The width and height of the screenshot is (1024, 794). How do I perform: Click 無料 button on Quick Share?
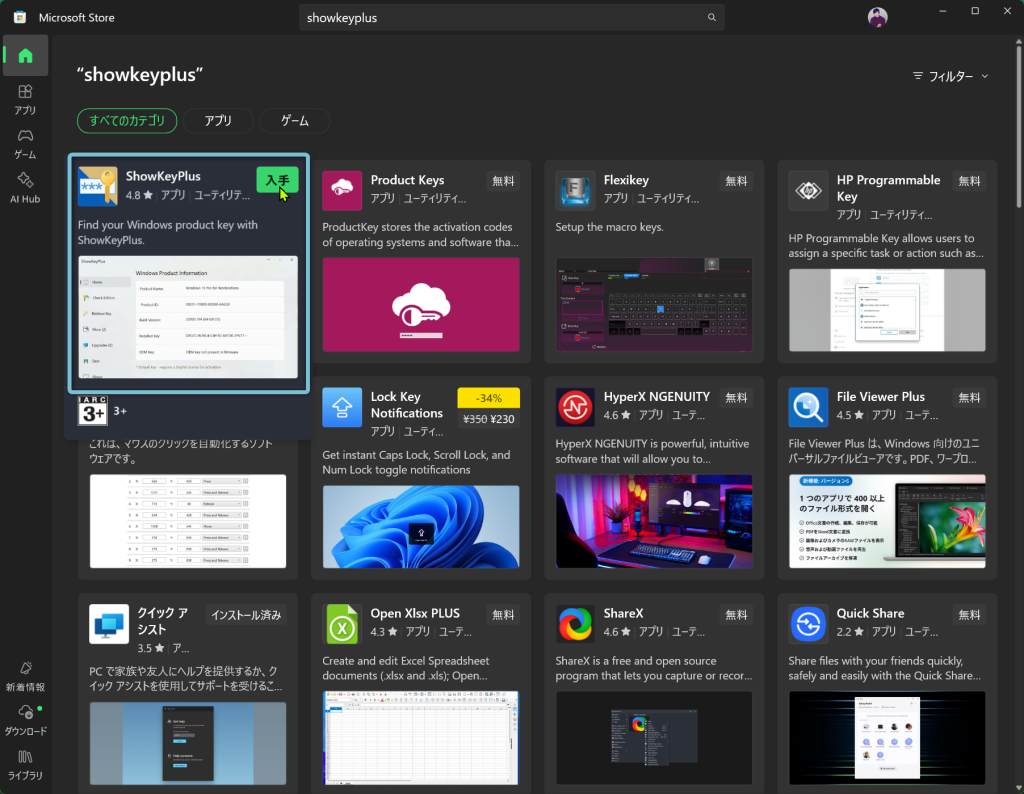click(969, 614)
